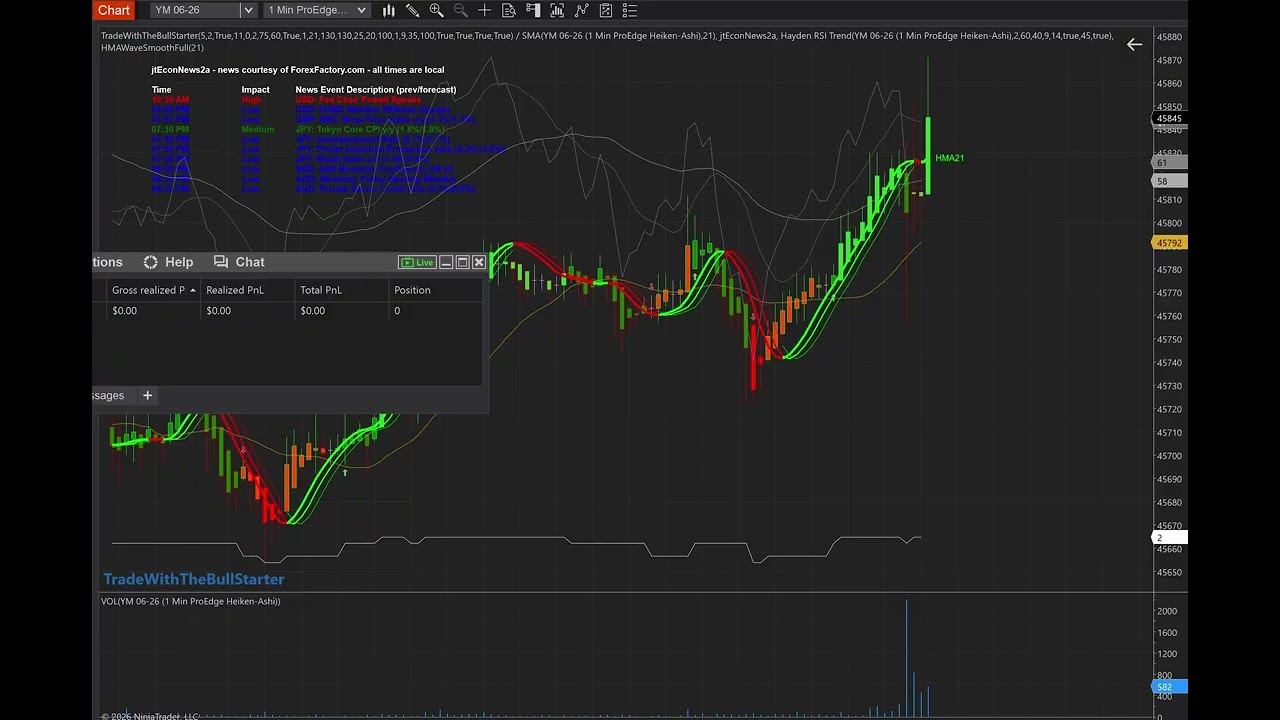Select the Position value 0 cell

(x=435, y=311)
